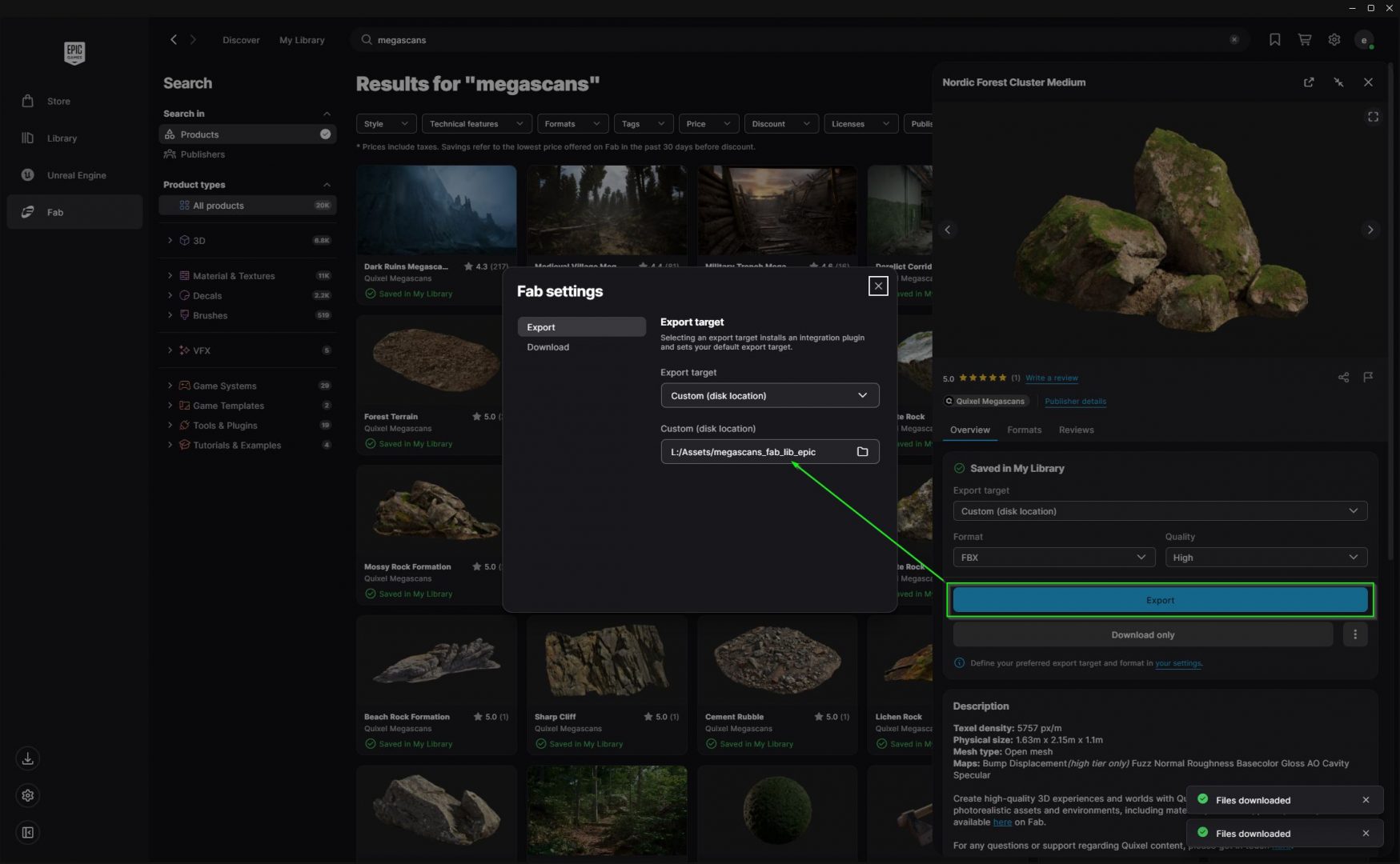Open the FBX Format dropdown
The height and width of the screenshot is (864, 1400).
click(x=1053, y=558)
